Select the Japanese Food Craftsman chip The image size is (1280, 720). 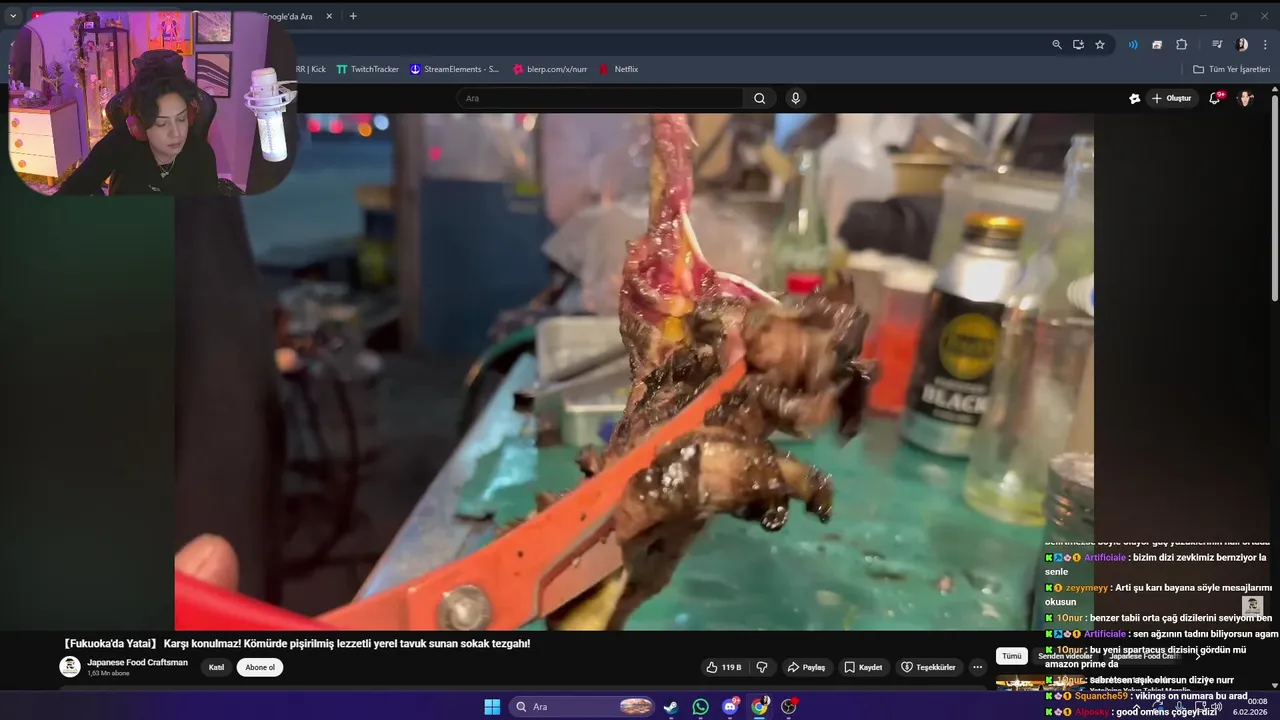click(1143, 656)
